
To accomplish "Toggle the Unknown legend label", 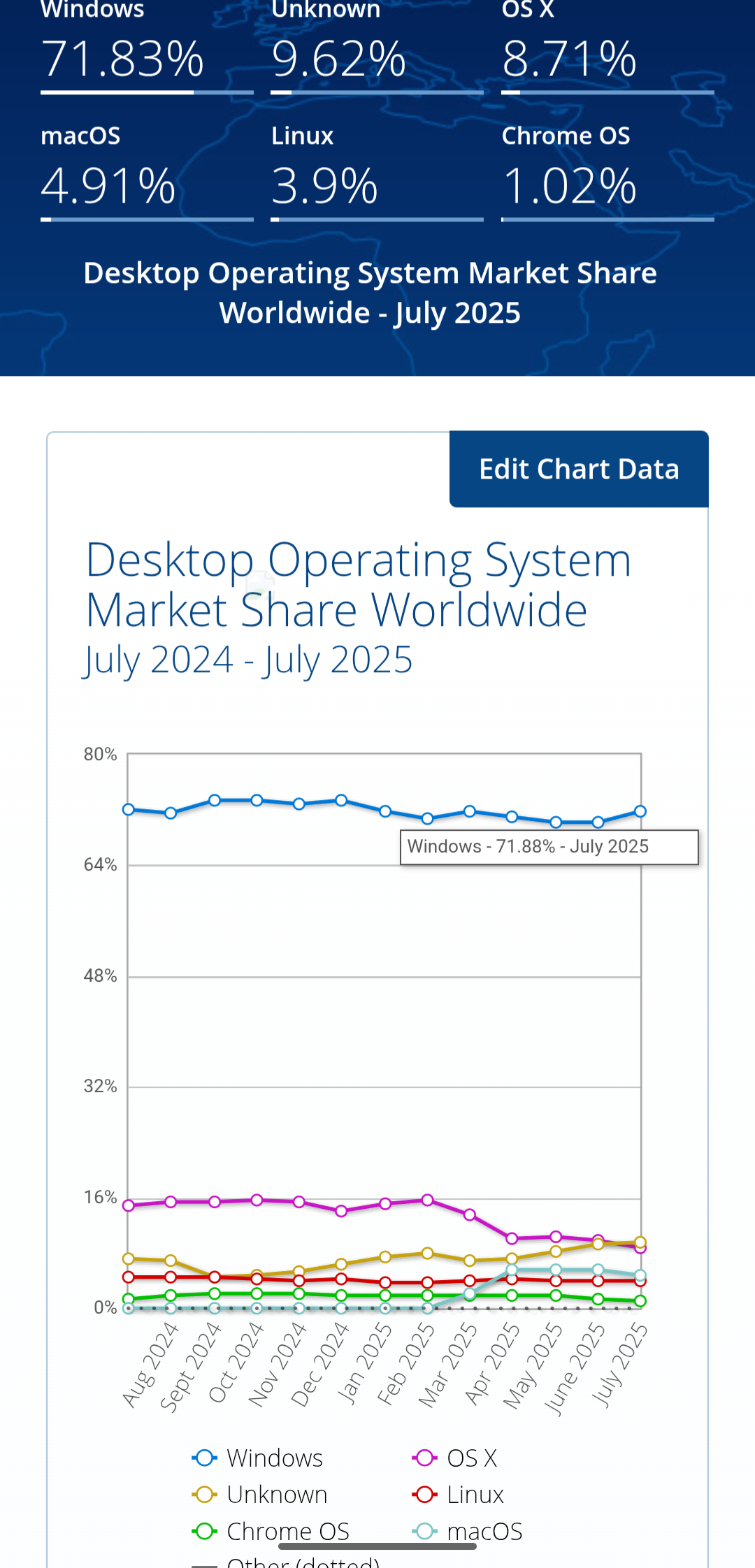I will point(278,1495).
